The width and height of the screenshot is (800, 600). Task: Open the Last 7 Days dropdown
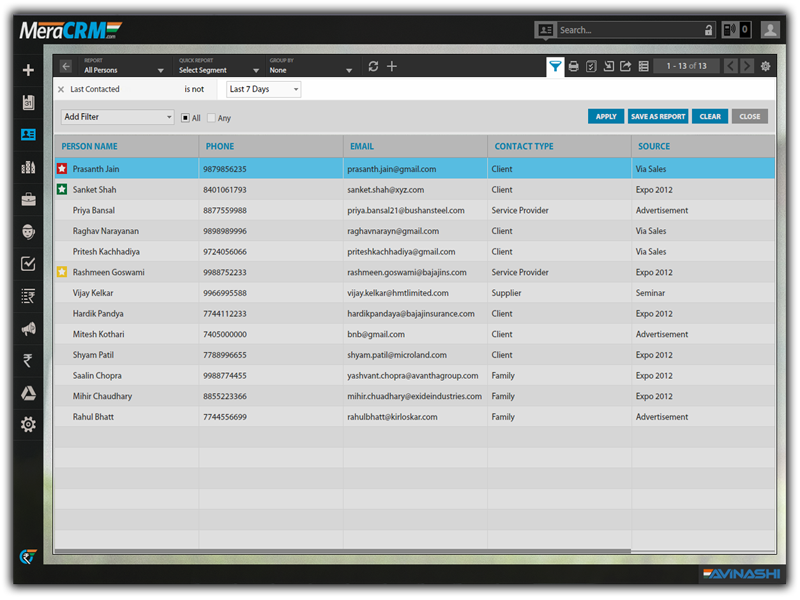coord(263,89)
